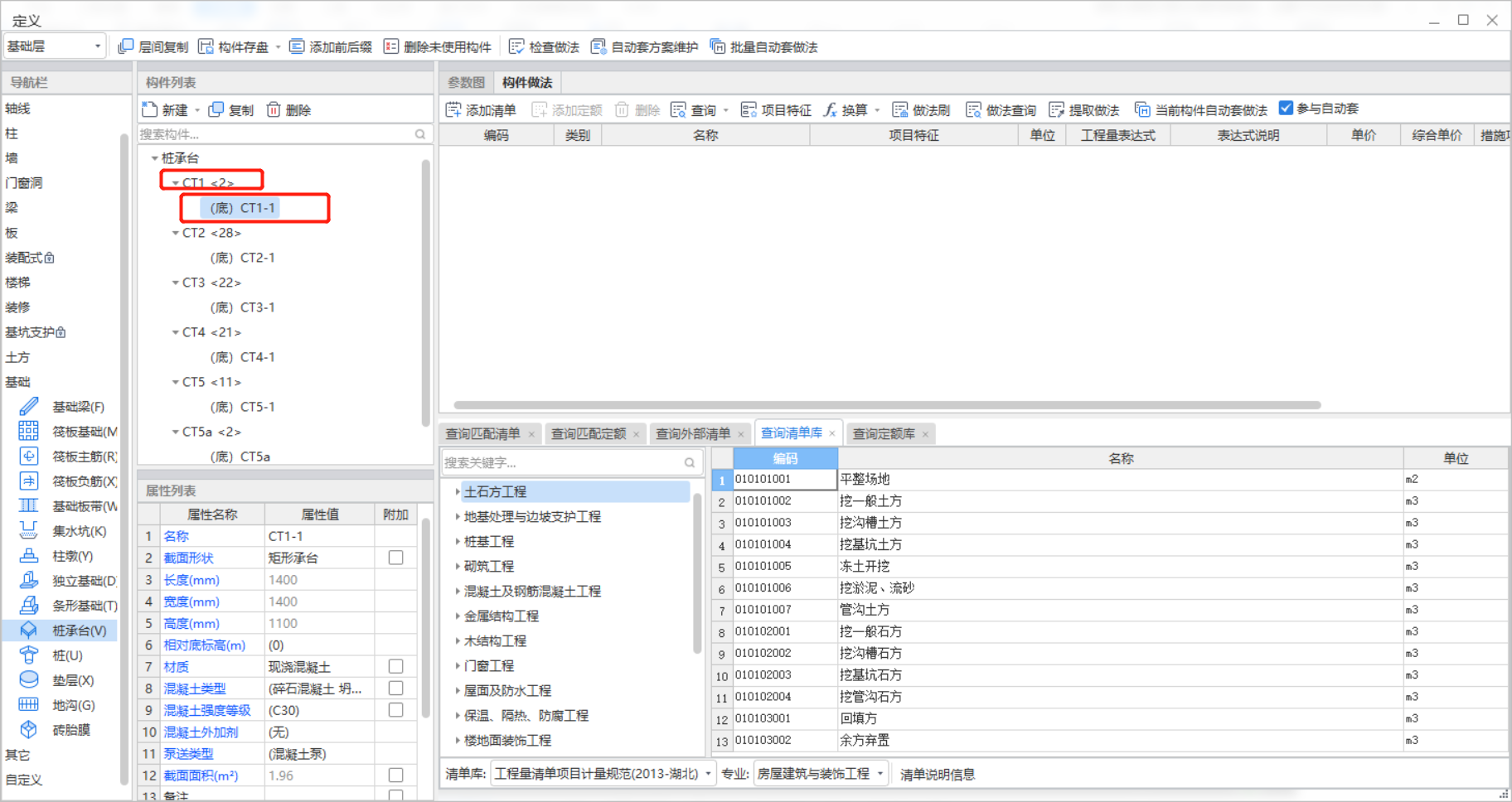Click the 做法 table horizontal scrollbar
The height and width of the screenshot is (802, 1512).
tap(887, 405)
